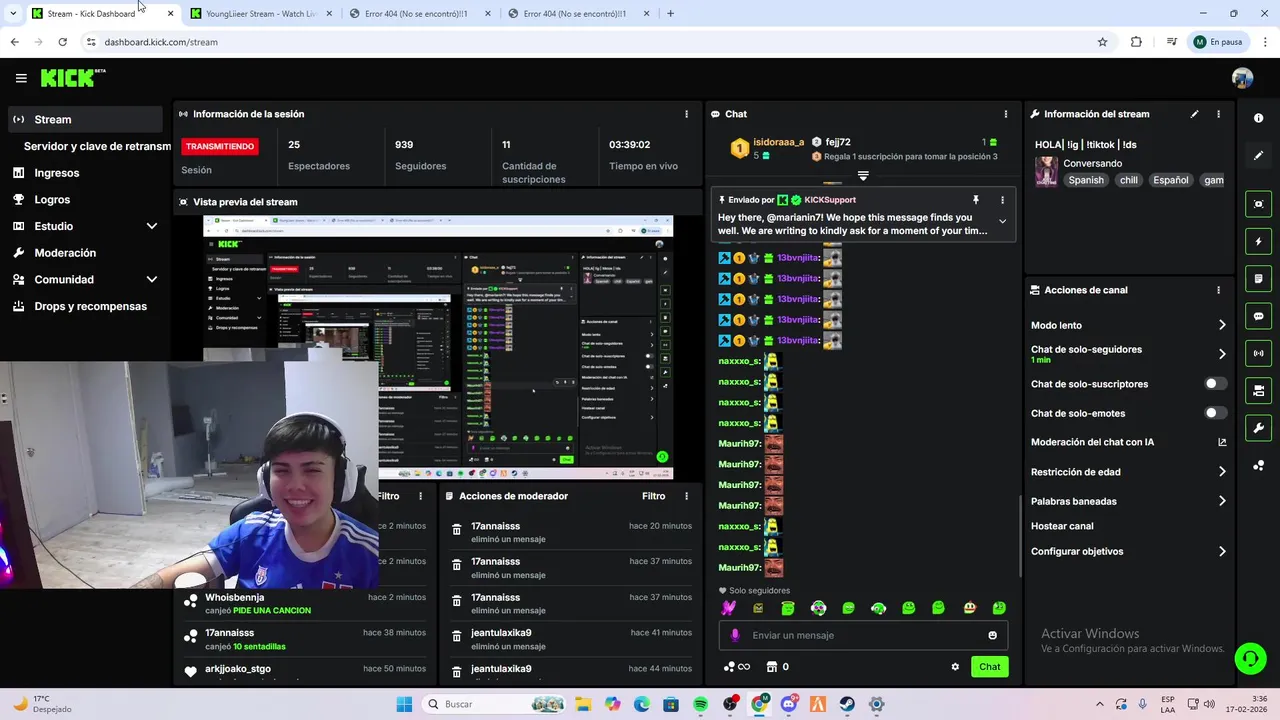Open Discord from the Windows taskbar

pos(789,704)
